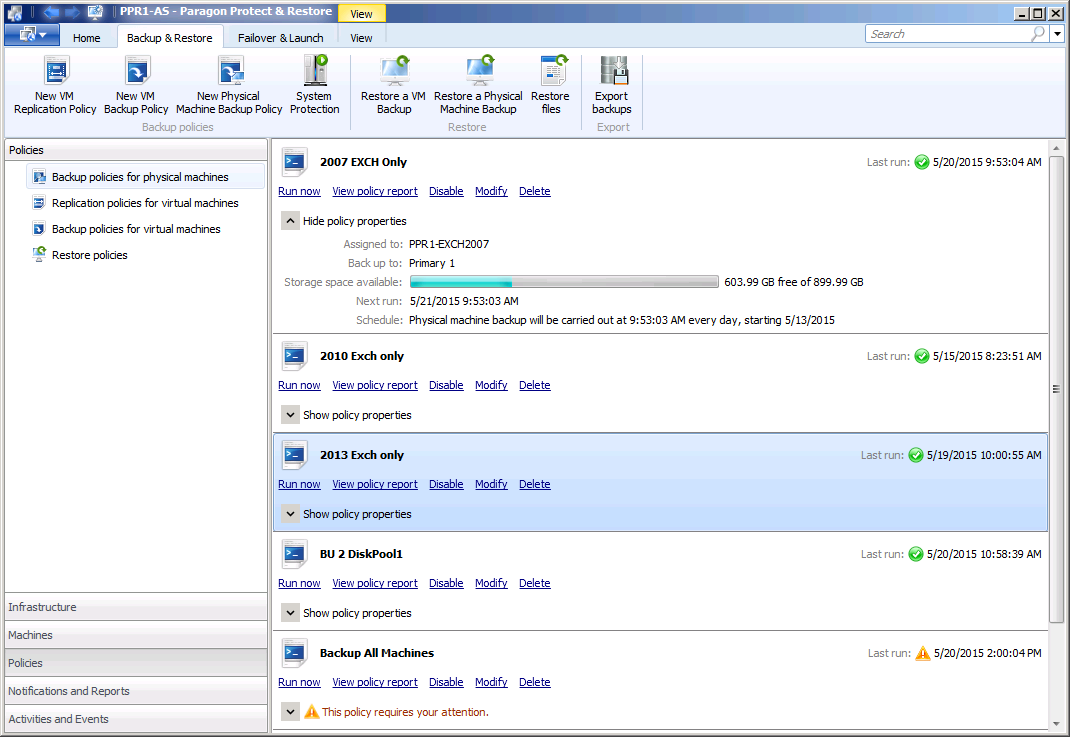
Task: Click the assigned machine 'PPR1-EXCH2007' value
Action: (449, 244)
